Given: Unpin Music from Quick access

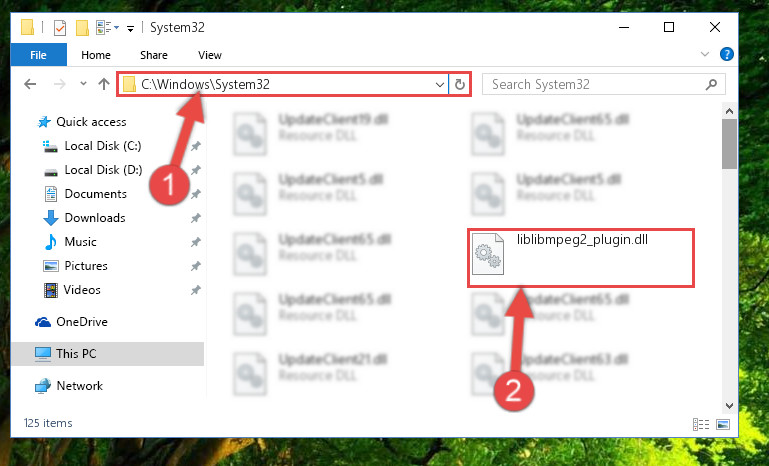Looking at the screenshot, I should (x=196, y=242).
